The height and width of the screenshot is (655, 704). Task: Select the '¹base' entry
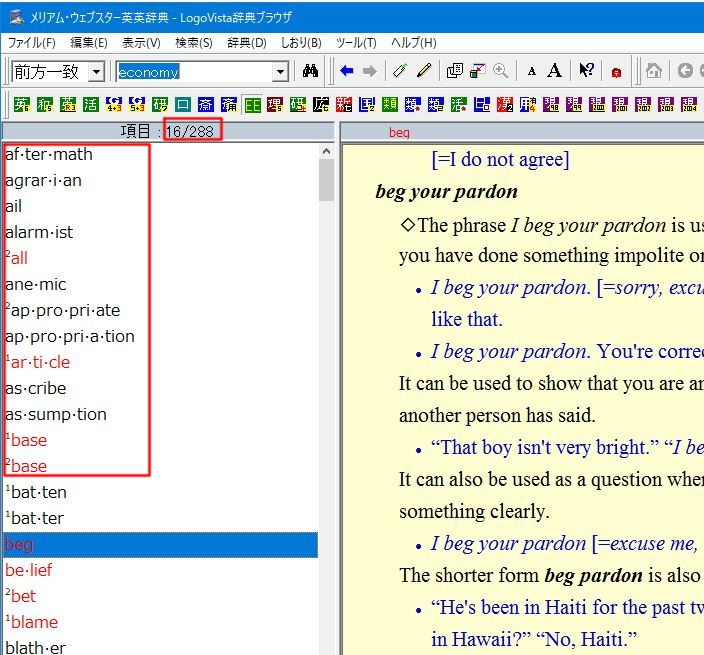click(x=26, y=440)
